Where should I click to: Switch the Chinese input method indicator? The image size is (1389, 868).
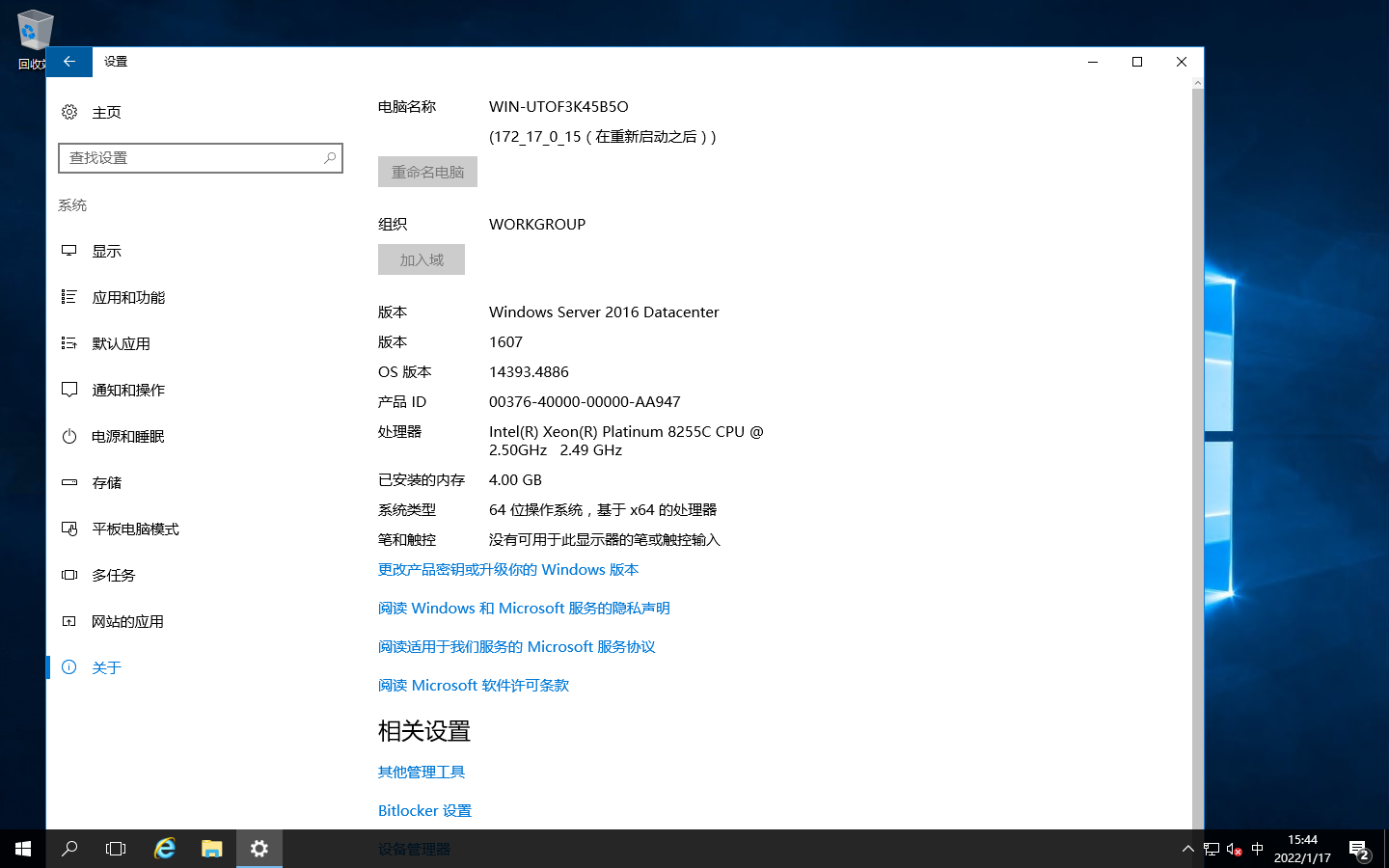[x=1257, y=850]
